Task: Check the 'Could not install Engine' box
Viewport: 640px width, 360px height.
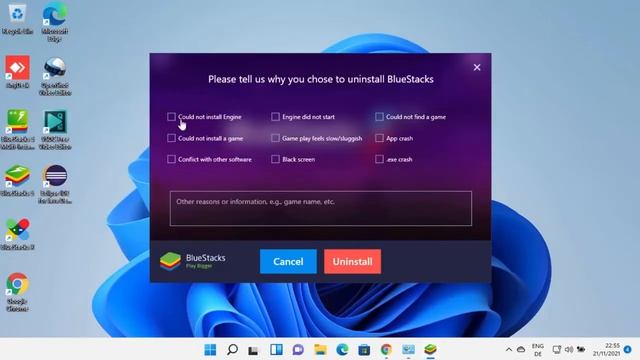Action: coord(171,117)
